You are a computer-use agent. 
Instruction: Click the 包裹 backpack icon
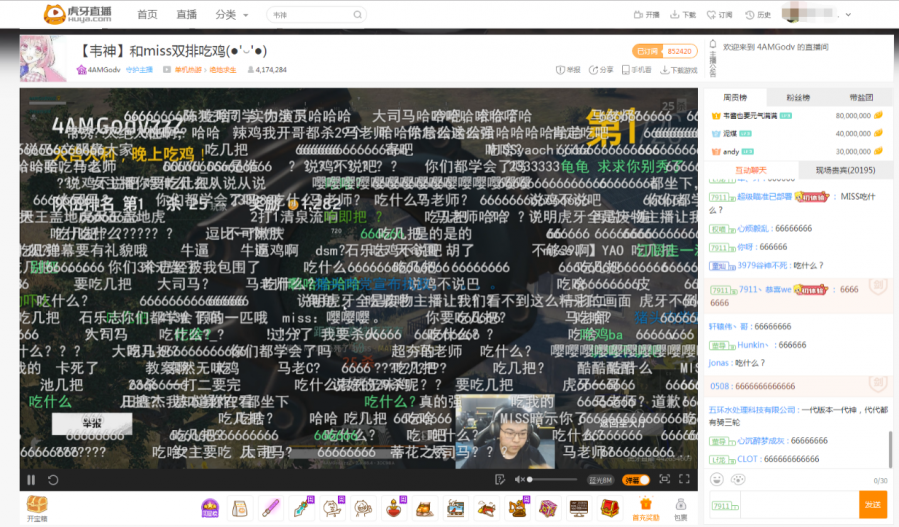[x=680, y=507]
